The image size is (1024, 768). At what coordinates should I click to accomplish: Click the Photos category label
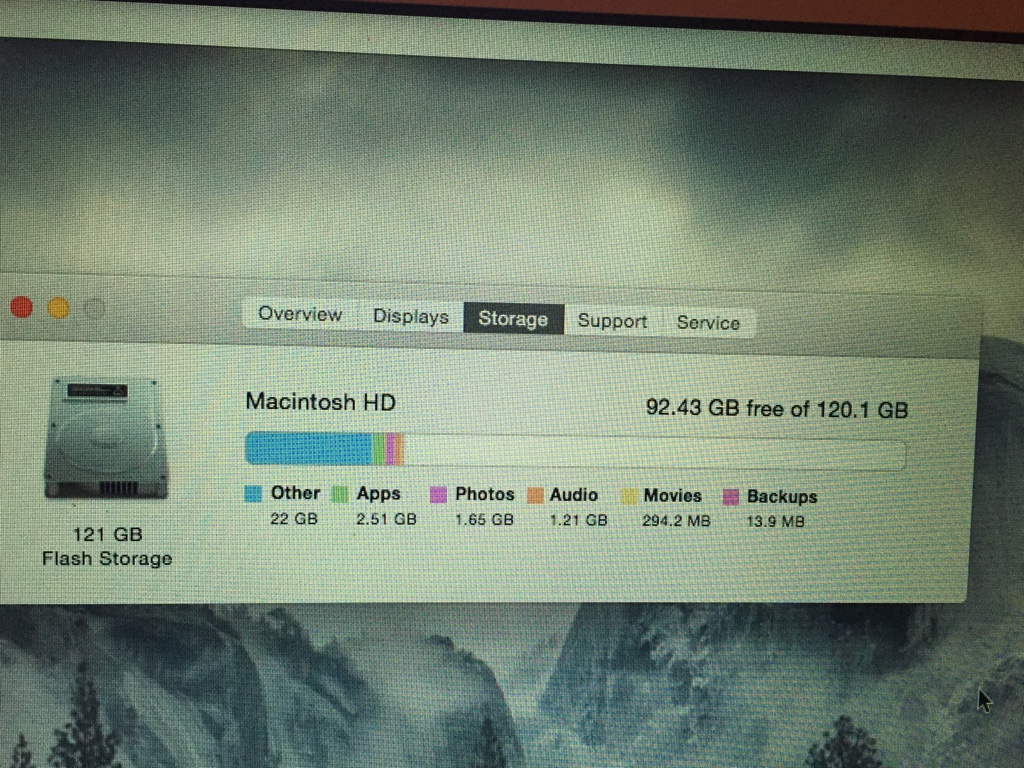tap(485, 494)
